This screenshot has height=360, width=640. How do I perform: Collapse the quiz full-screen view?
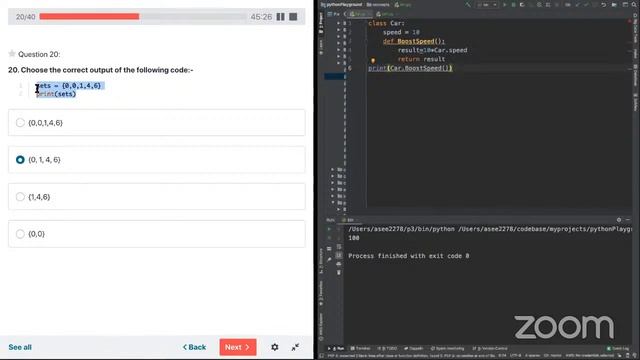click(296, 347)
